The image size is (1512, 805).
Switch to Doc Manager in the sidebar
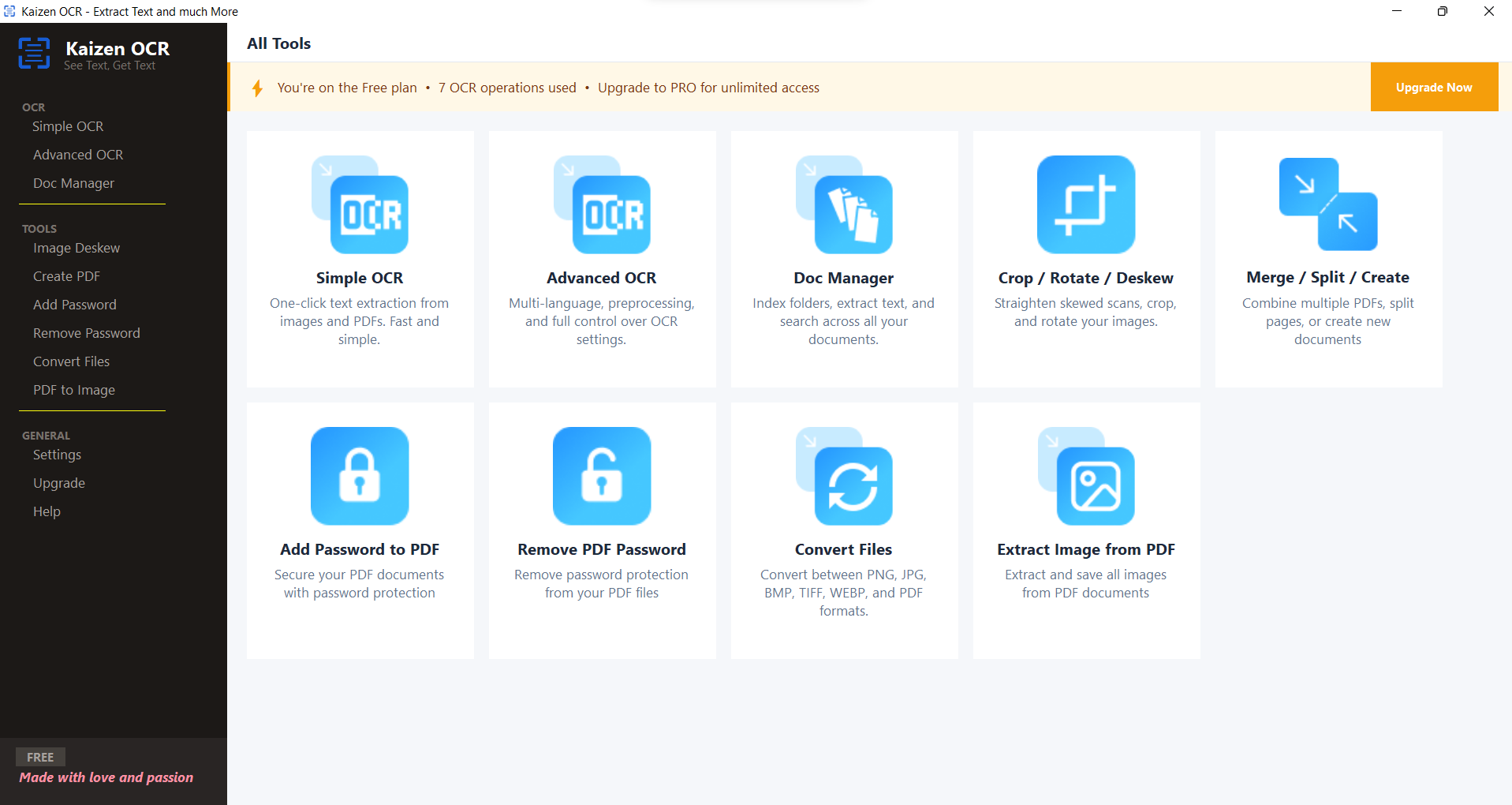[x=73, y=183]
